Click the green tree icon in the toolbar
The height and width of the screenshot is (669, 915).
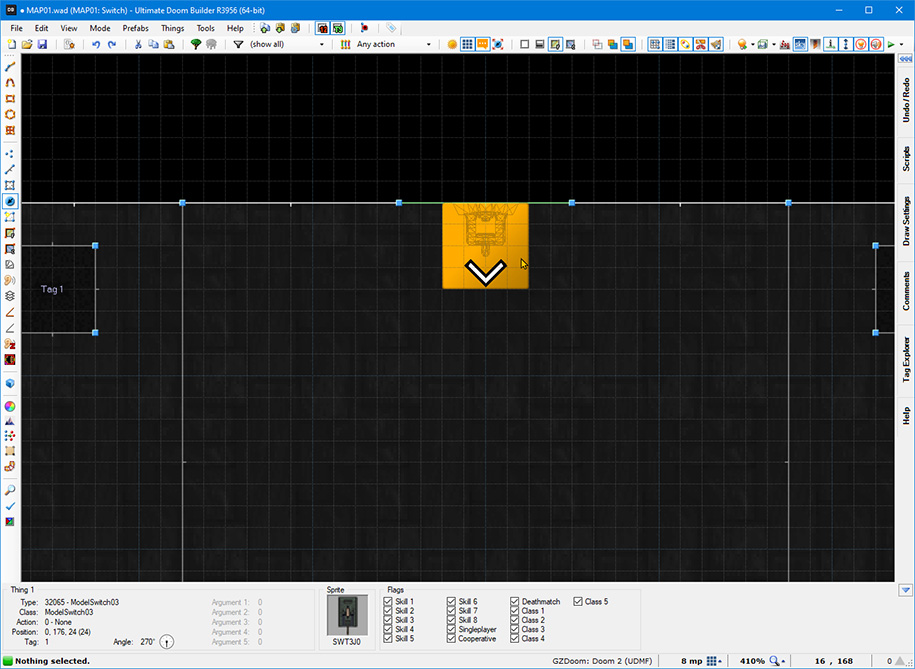196,44
